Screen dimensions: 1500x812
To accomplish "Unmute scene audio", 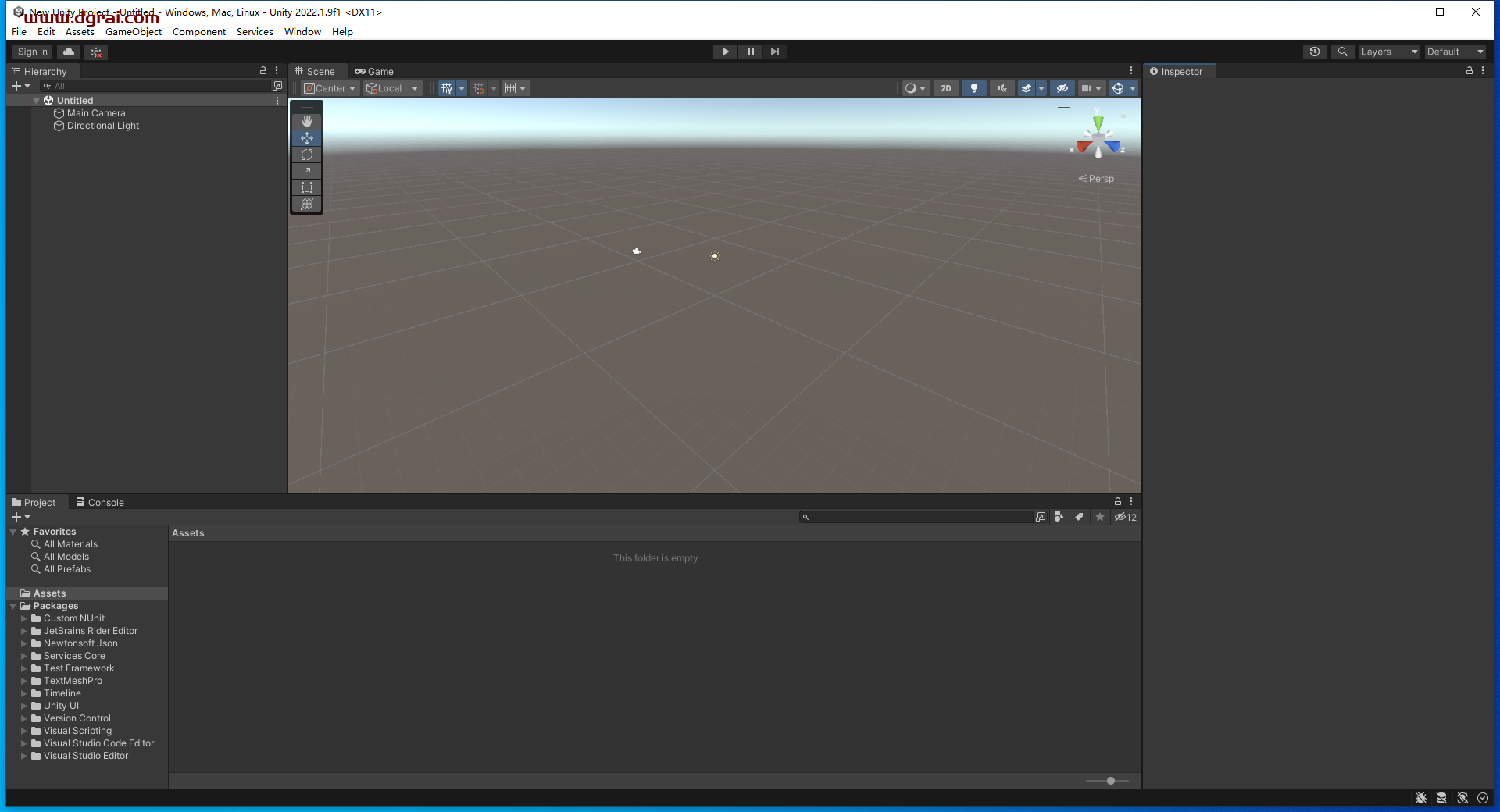I will coord(1002,88).
